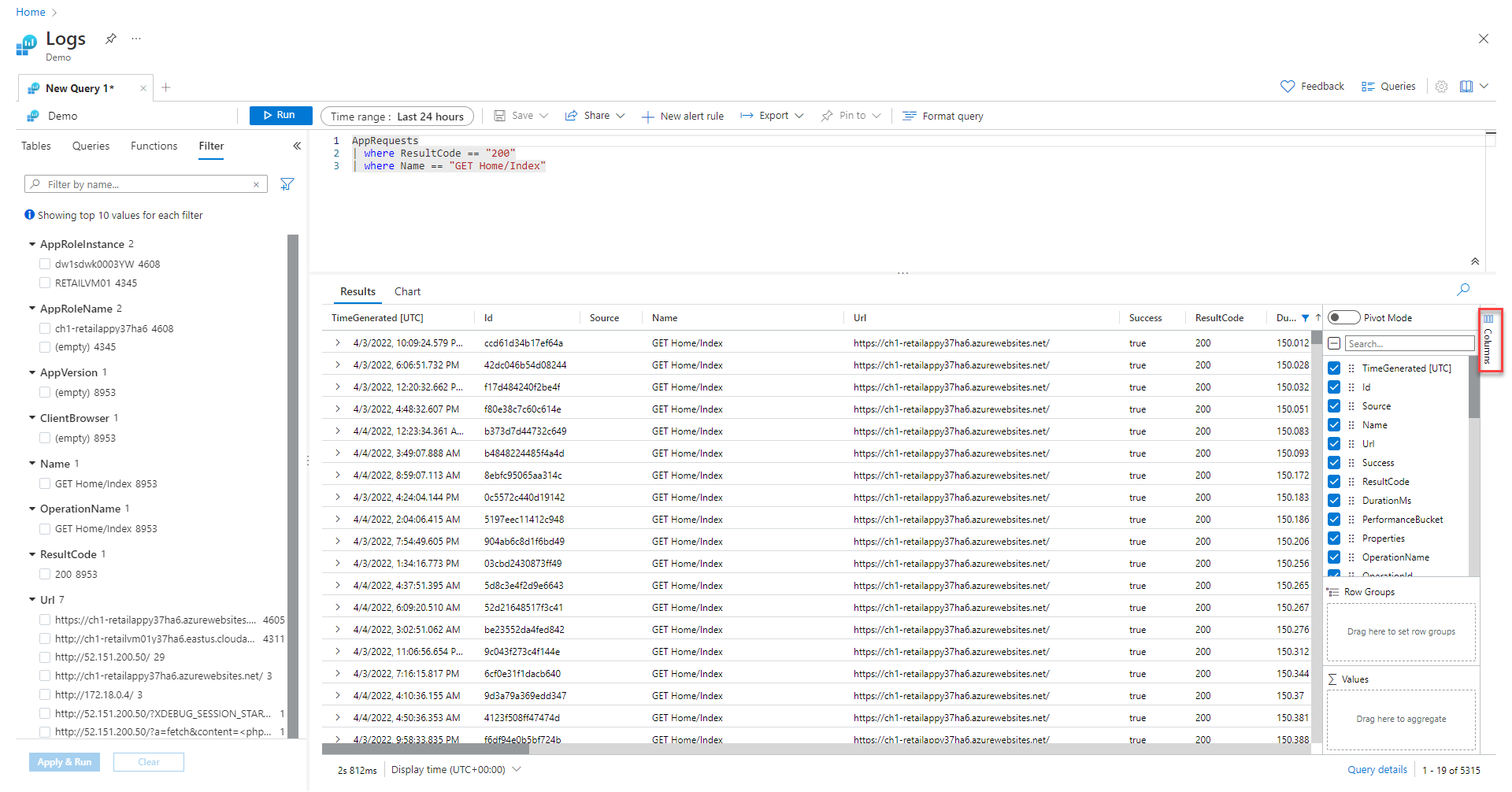Open the settings gear icon

click(1441, 87)
